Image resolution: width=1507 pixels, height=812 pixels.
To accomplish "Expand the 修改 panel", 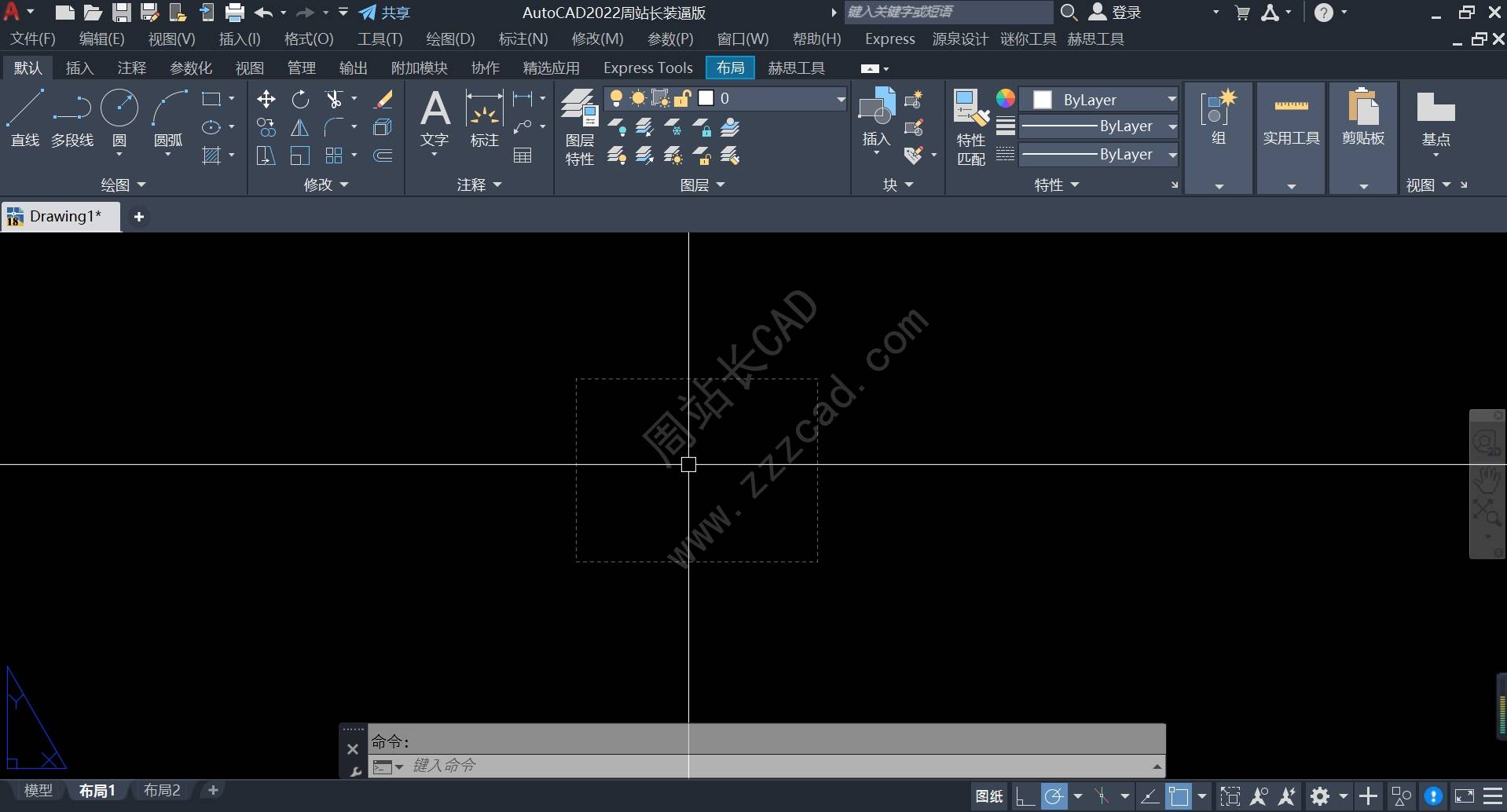I will click(x=326, y=185).
